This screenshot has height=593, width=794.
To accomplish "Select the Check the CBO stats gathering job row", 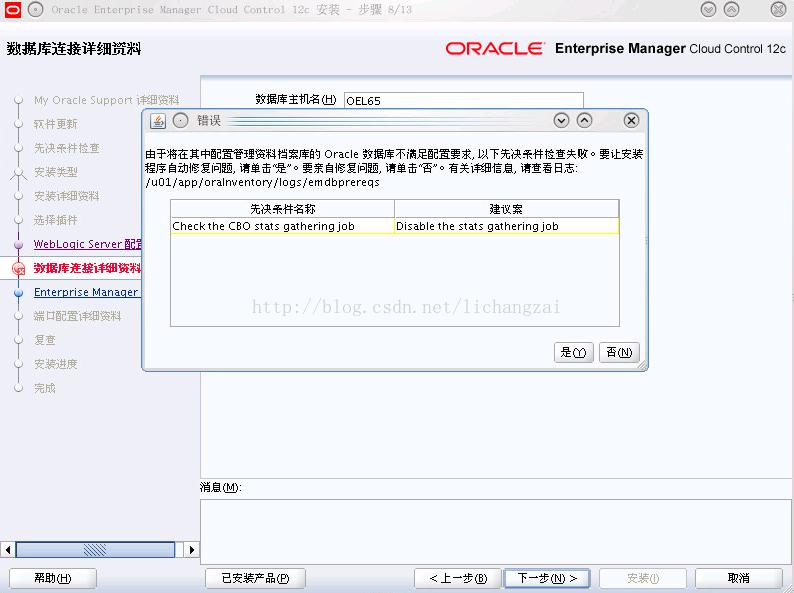I will 394,226.
